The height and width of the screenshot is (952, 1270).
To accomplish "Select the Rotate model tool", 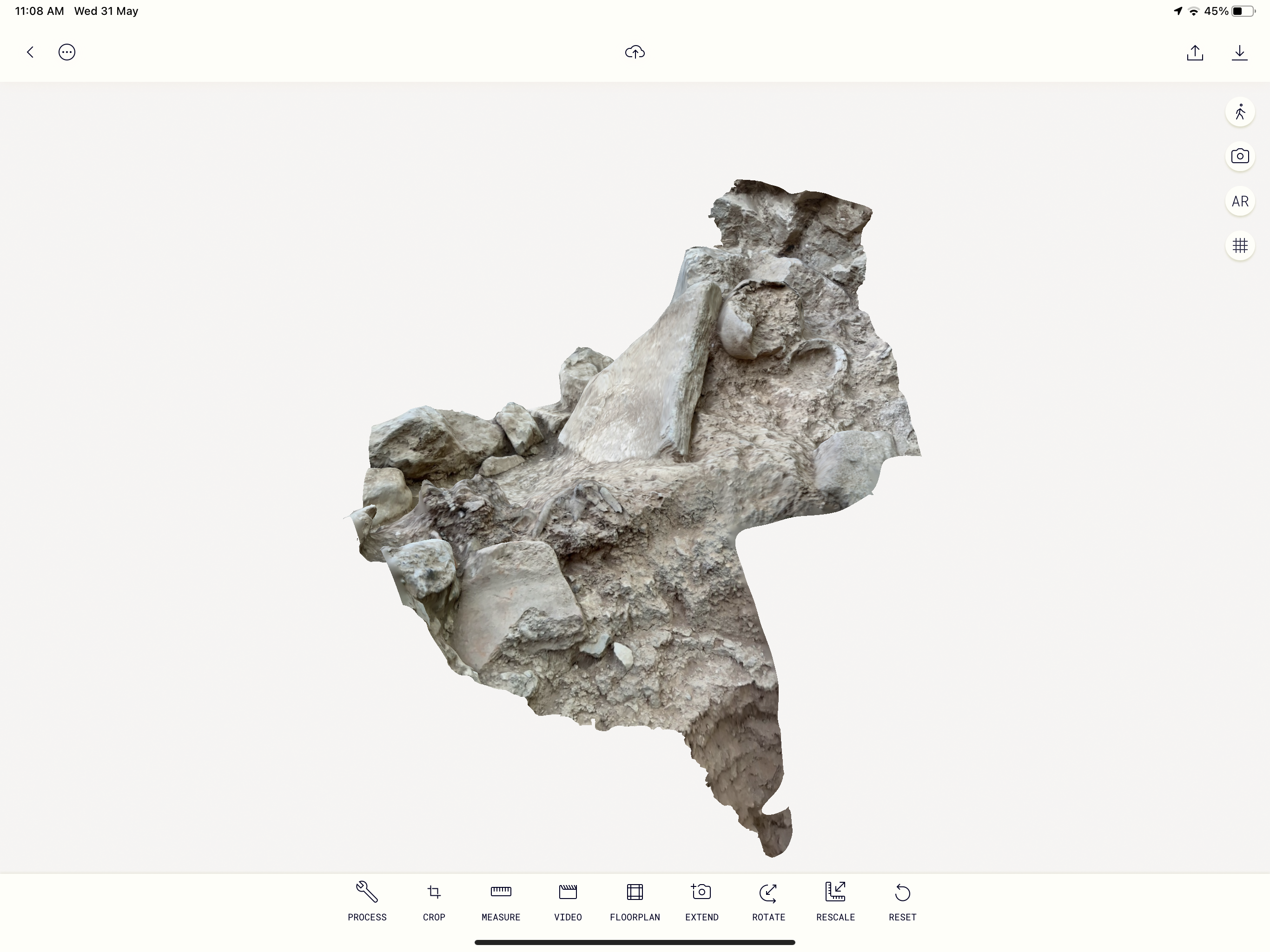I will click(x=768, y=900).
